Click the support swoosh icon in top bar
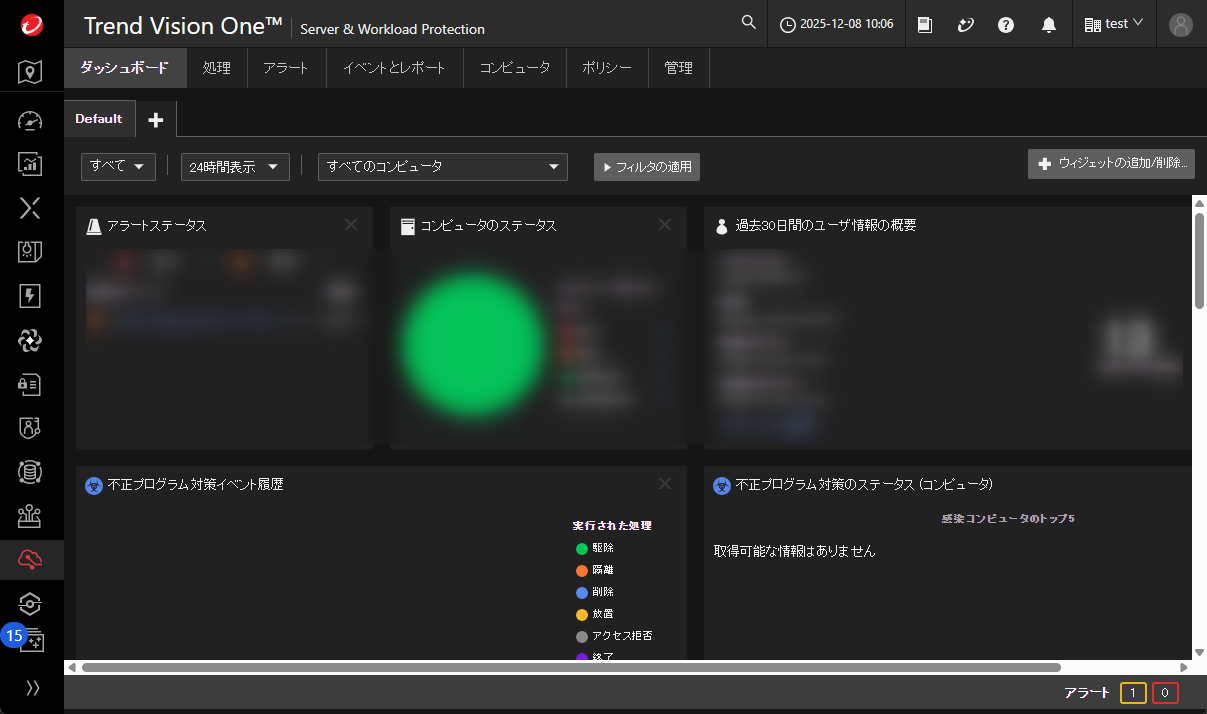This screenshot has height=714, width=1207. point(965,24)
